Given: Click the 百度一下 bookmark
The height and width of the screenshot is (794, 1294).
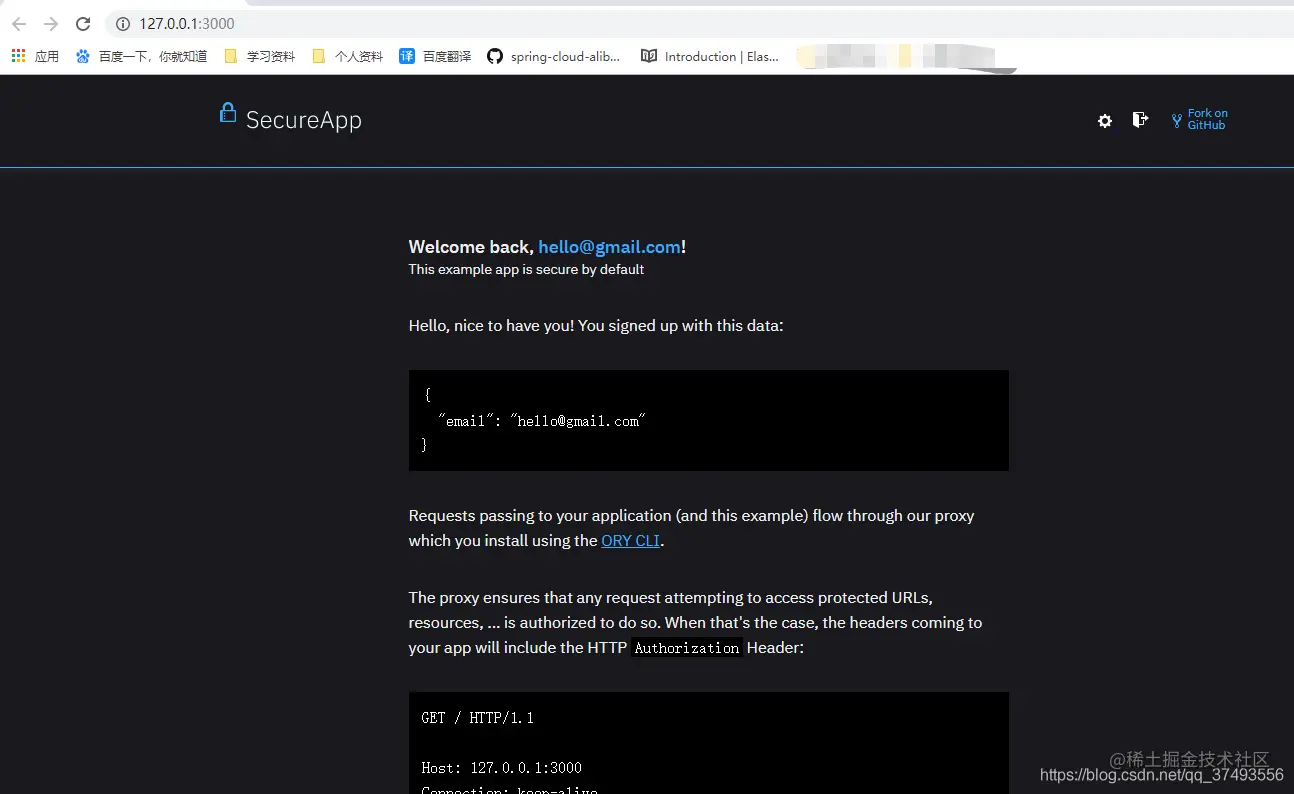Looking at the screenshot, I should pos(140,56).
